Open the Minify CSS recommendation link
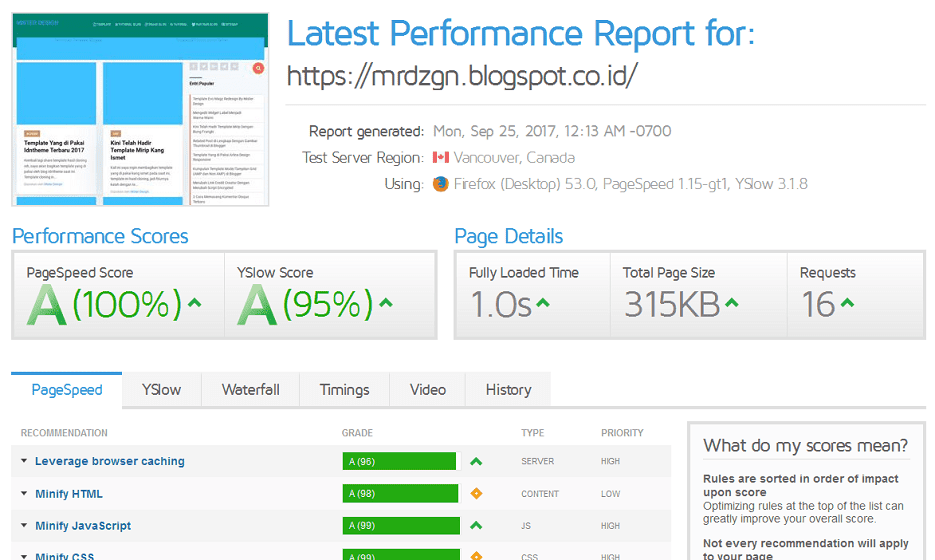 [64, 556]
